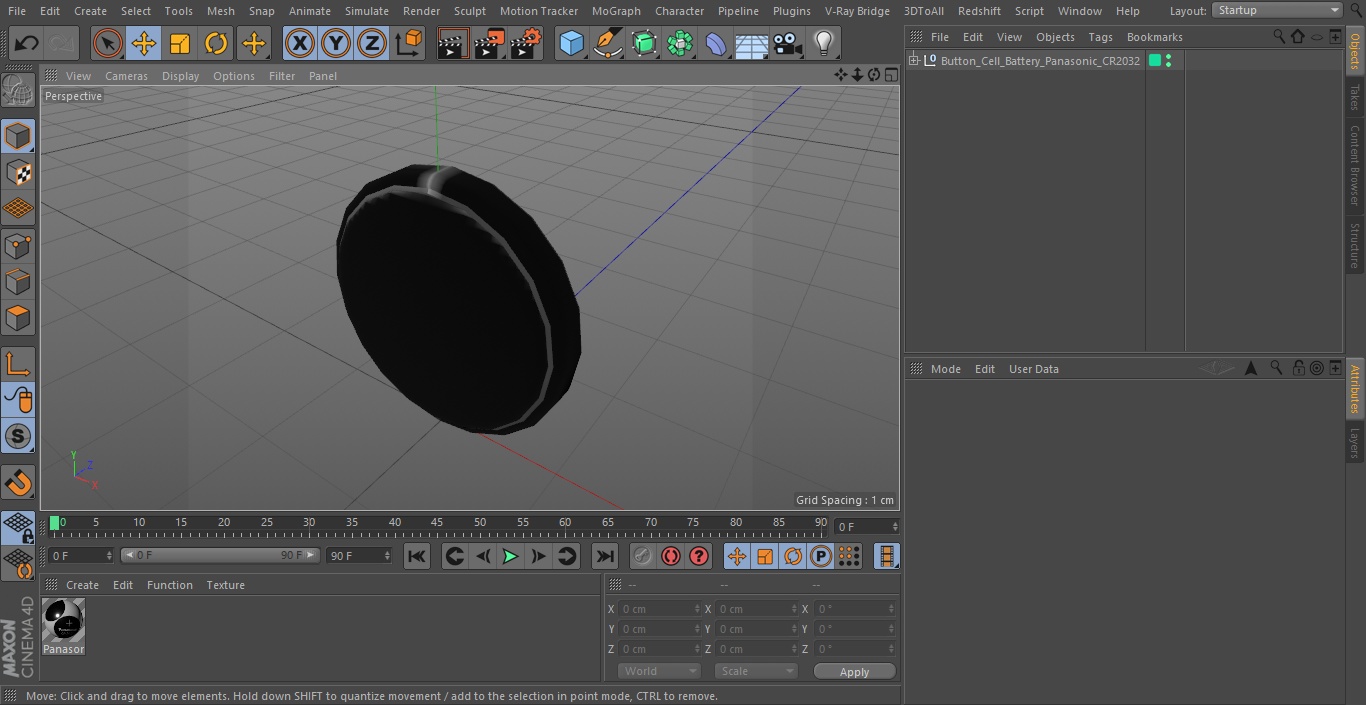Add a light object with bulb icon

point(823,43)
